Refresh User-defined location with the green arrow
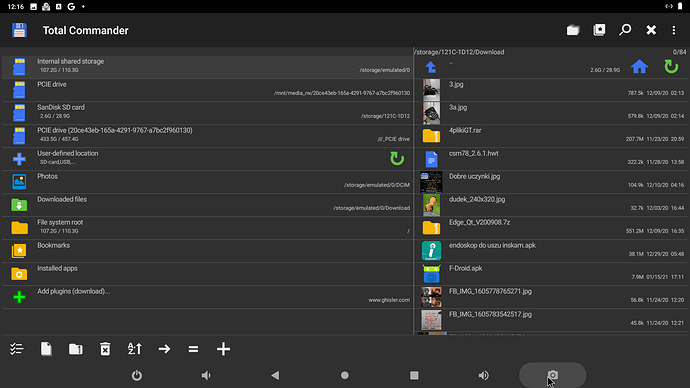Image resolution: width=690 pixels, height=388 pixels. (x=397, y=158)
